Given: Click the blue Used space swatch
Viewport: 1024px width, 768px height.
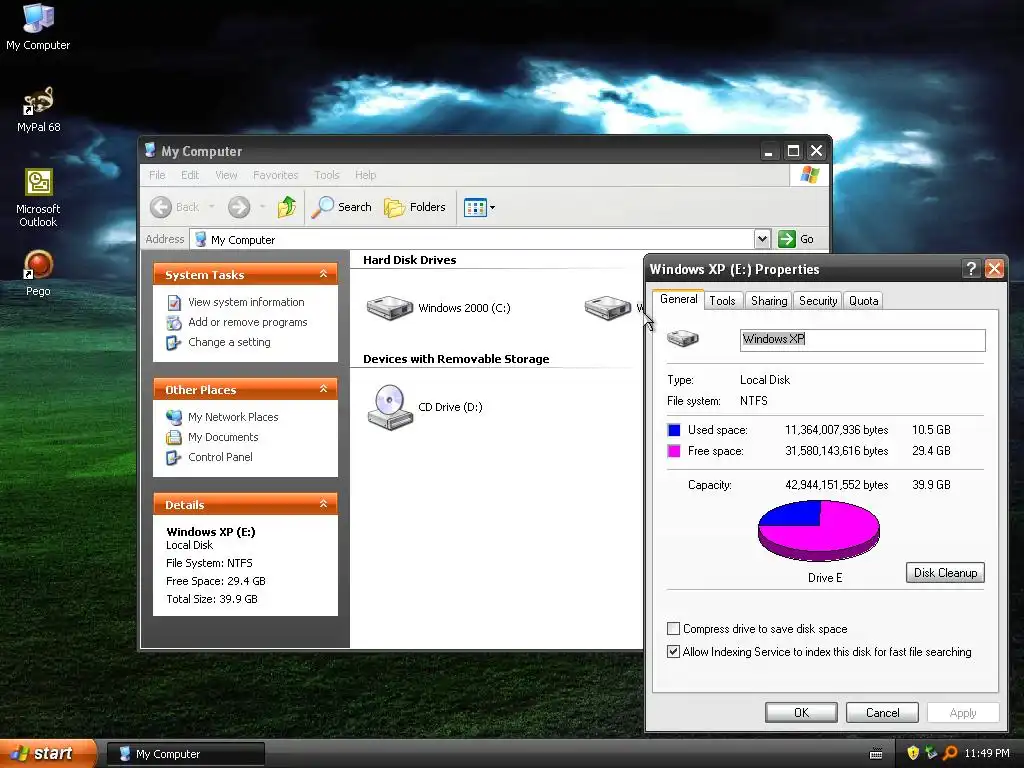Looking at the screenshot, I should point(674,430).
